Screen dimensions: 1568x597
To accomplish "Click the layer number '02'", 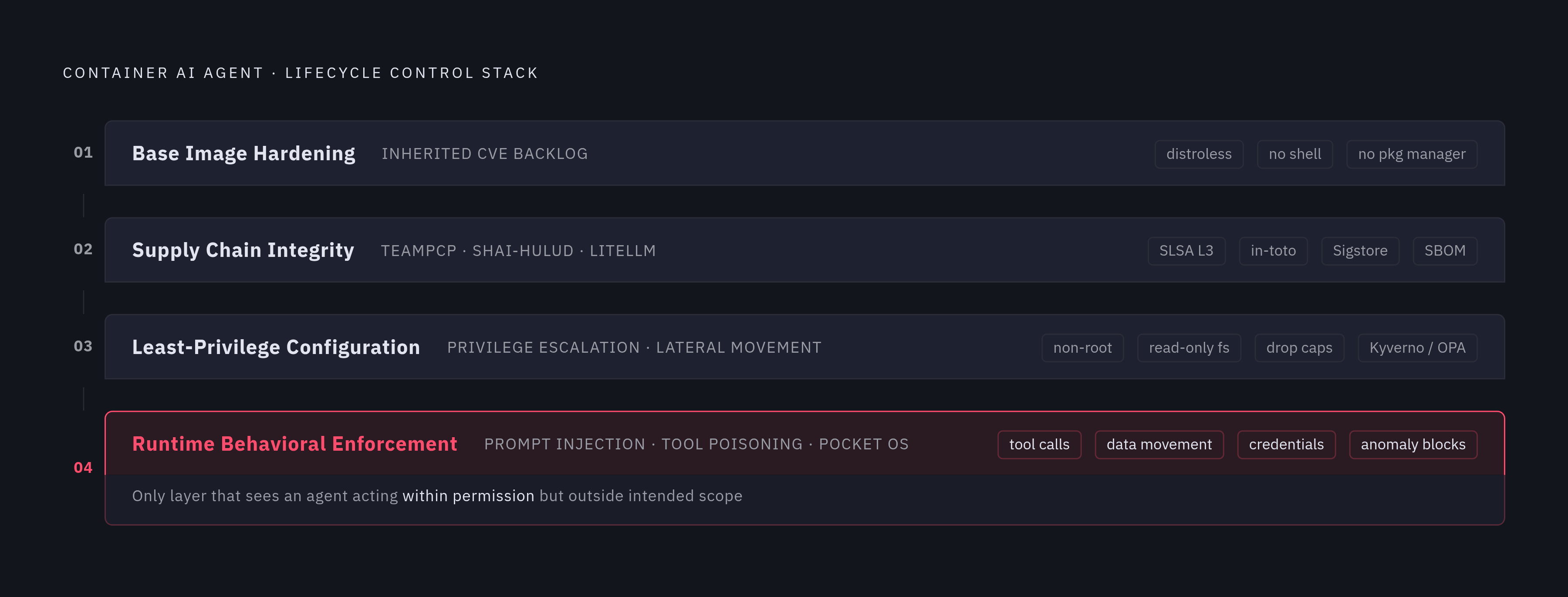I will click(83, 250).
